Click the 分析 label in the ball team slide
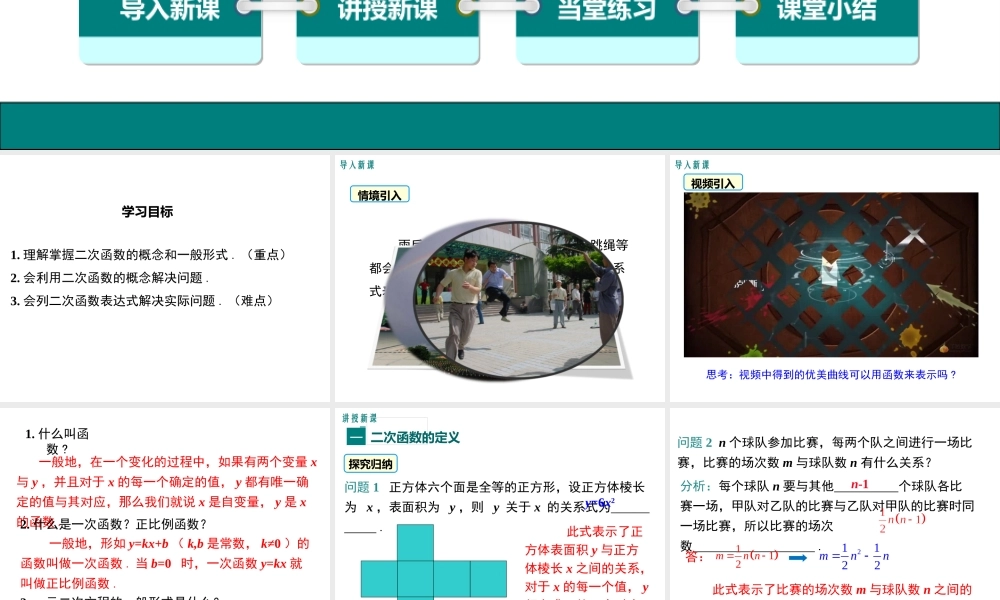This screenshot has height=600, width=1000. [x=695, y=486]
